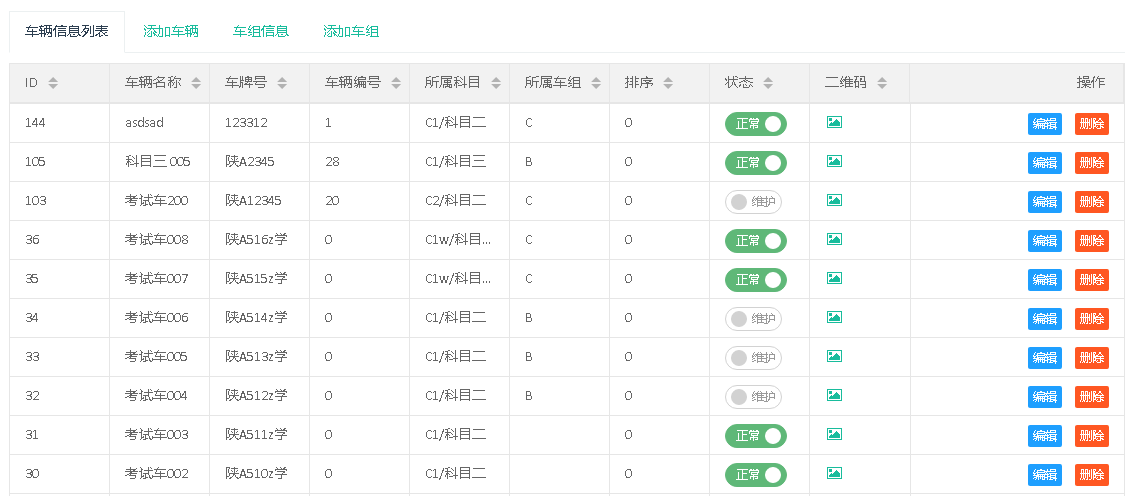Delete vehicle 考试车007 with 删除 button
This screenshot has width=1133, height=496.
pos(1091,279)
